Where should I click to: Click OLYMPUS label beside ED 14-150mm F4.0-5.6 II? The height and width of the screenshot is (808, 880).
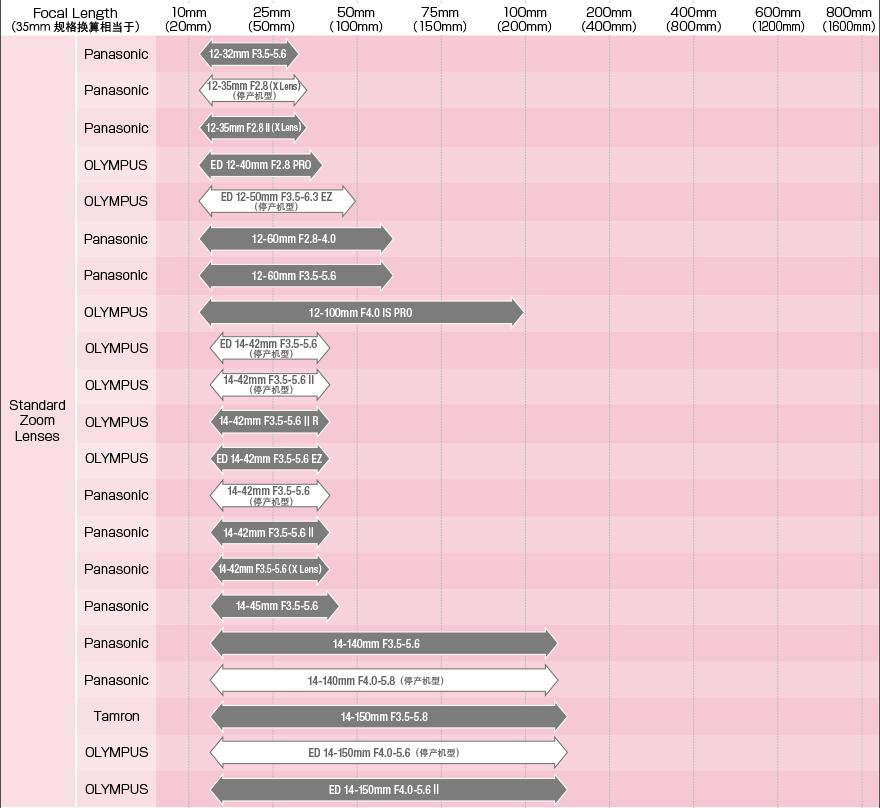tap(117, 789)
